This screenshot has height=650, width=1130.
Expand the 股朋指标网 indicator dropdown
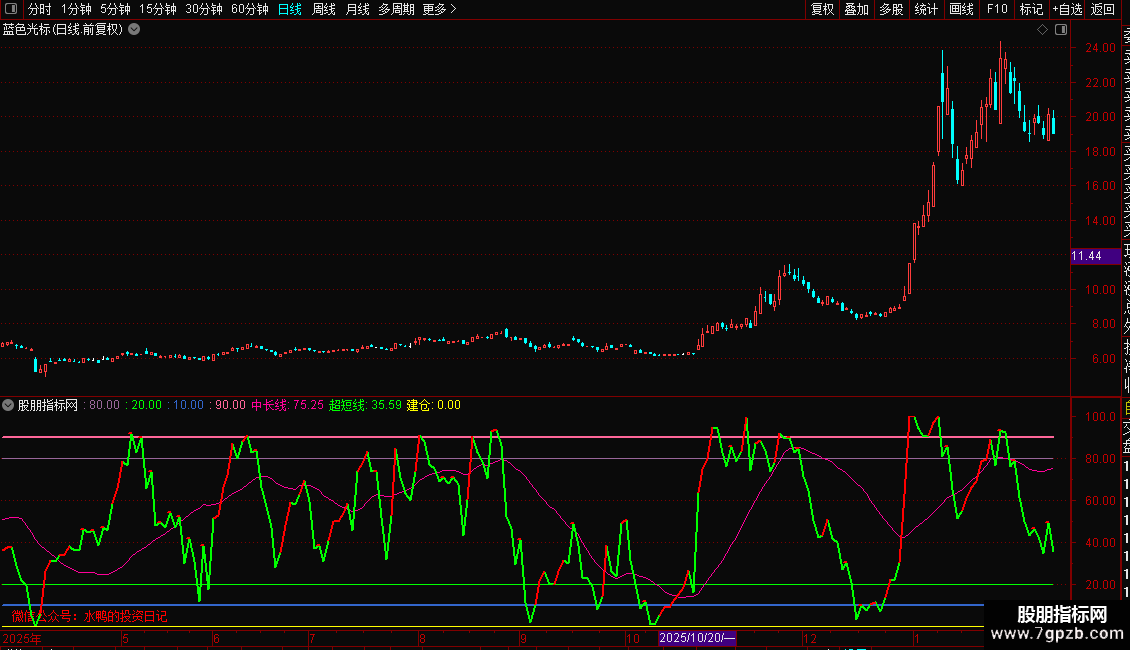coord(9,405)
